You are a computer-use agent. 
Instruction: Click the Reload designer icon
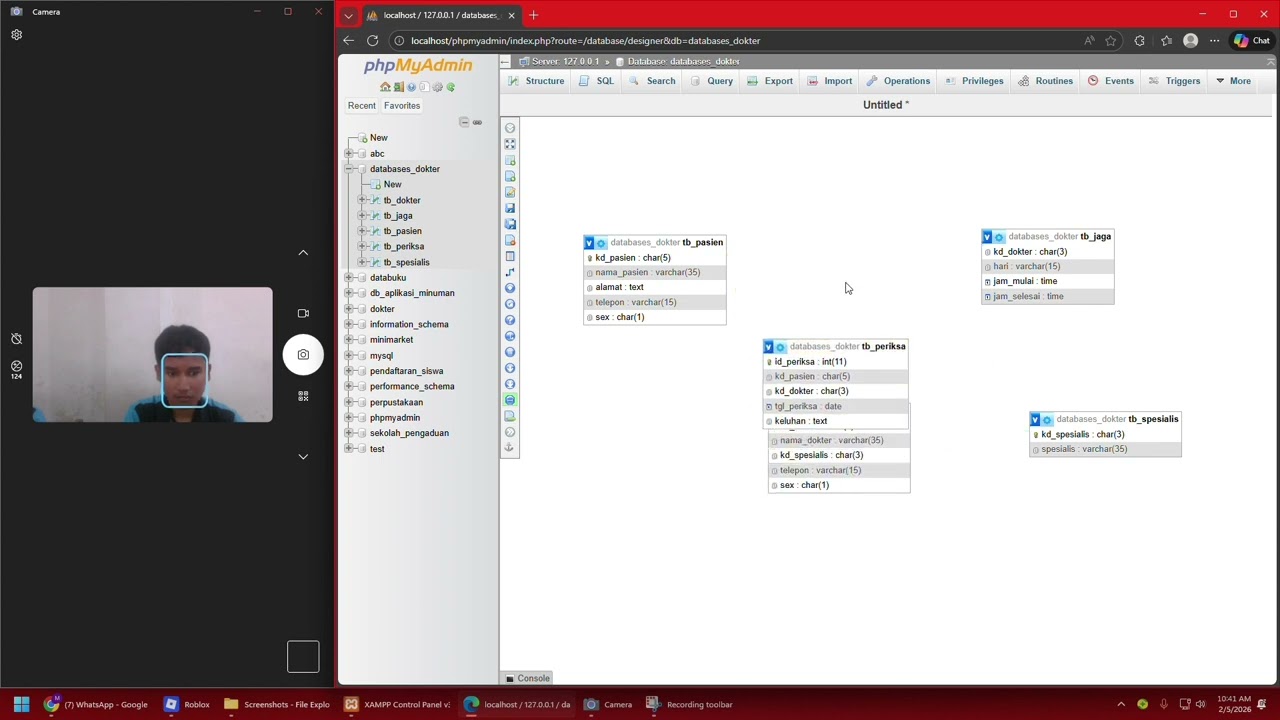tap(510, 304)
